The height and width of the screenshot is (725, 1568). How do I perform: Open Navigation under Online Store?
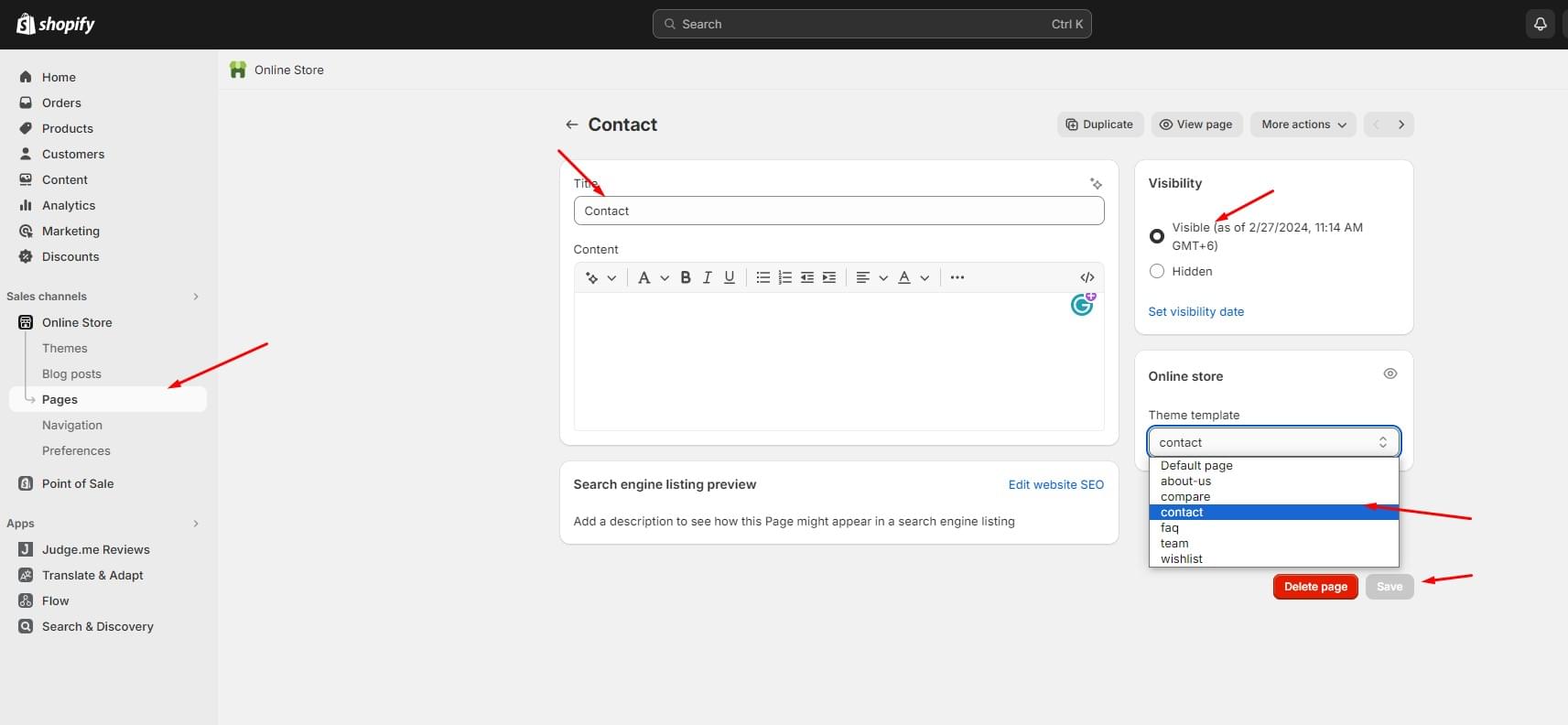[x=72, y=425]
